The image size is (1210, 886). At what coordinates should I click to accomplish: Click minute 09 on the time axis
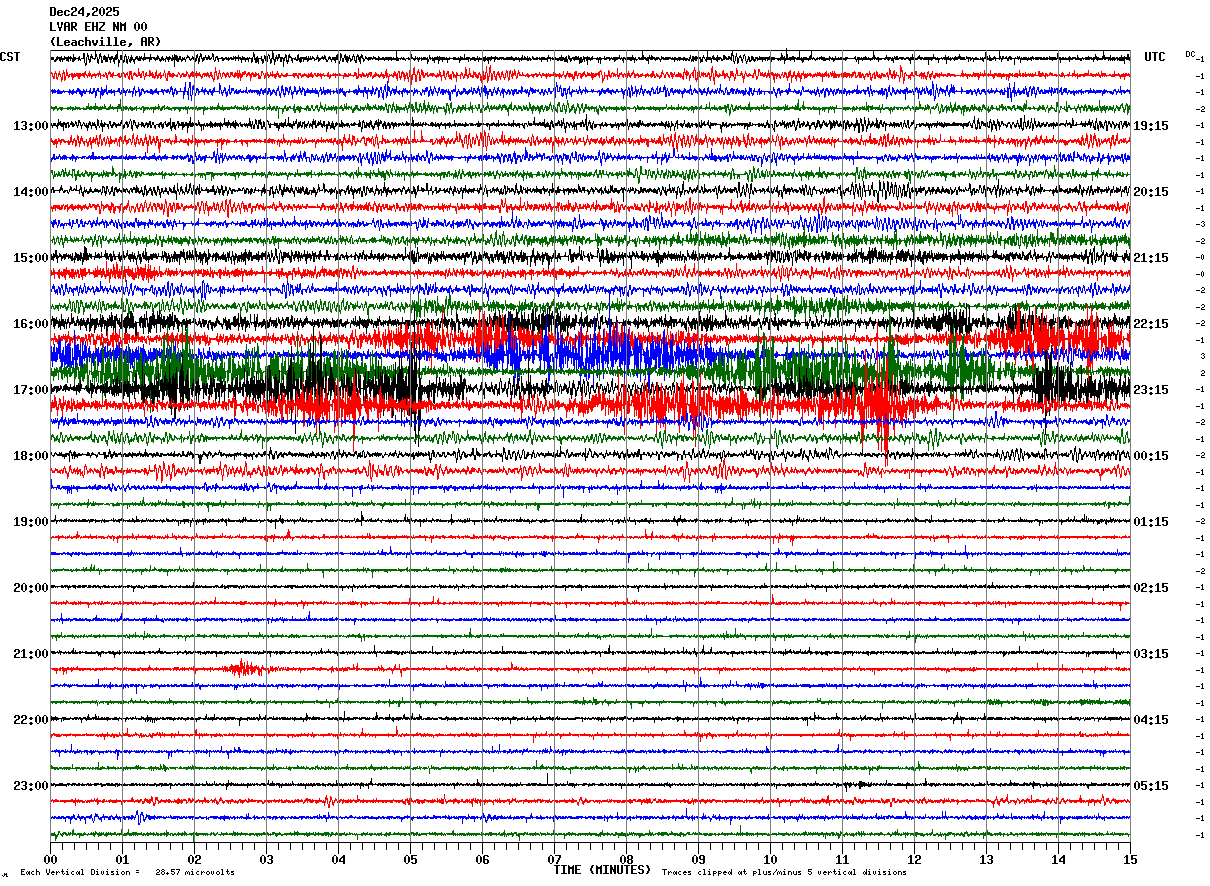[698, 859]
